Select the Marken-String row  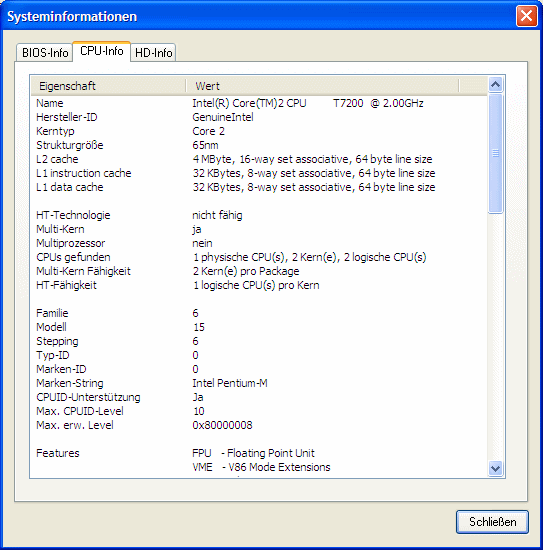pyautogui.click(x=259, y=383)
